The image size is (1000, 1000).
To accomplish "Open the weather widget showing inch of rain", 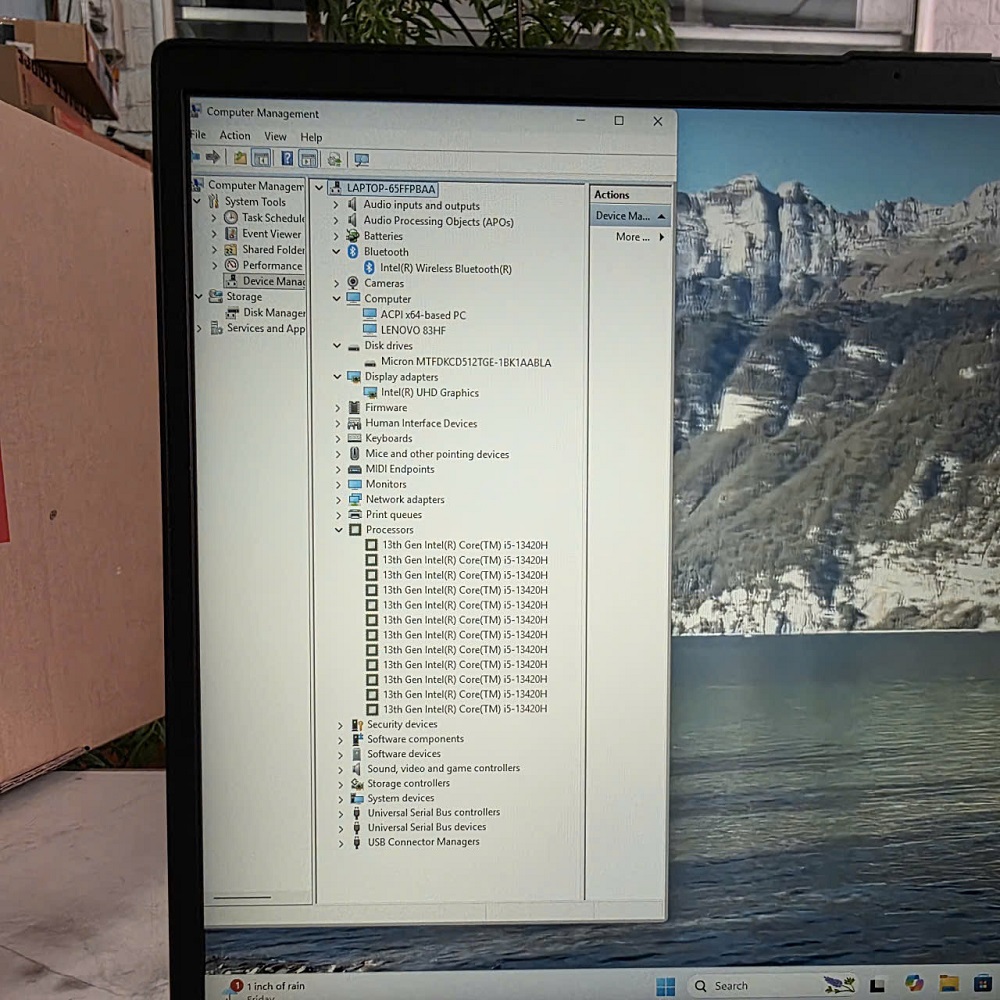I will tap(265, 989).
